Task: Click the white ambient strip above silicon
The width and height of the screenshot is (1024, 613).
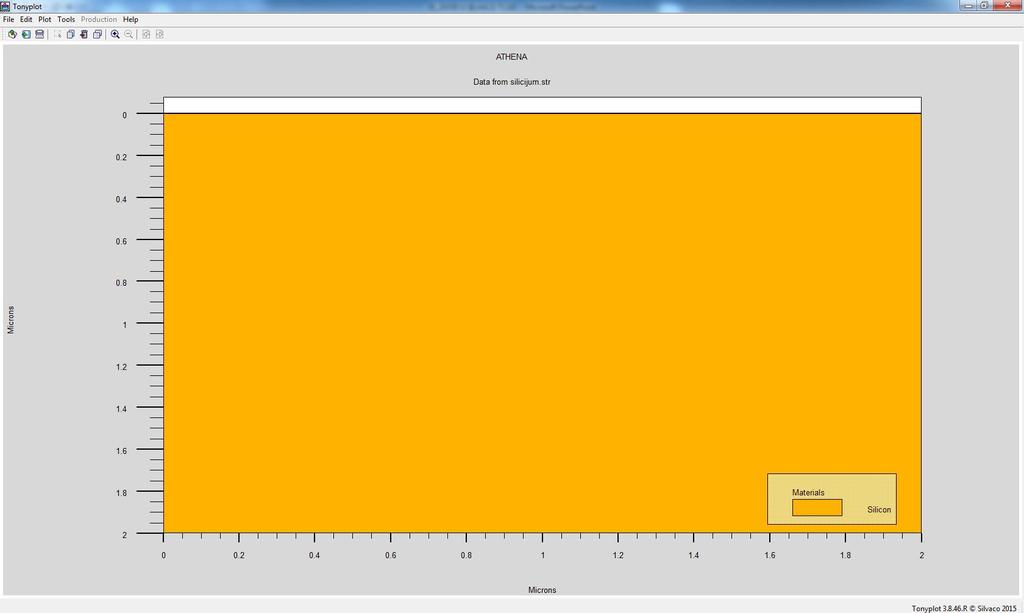Action: click(542, 105)
